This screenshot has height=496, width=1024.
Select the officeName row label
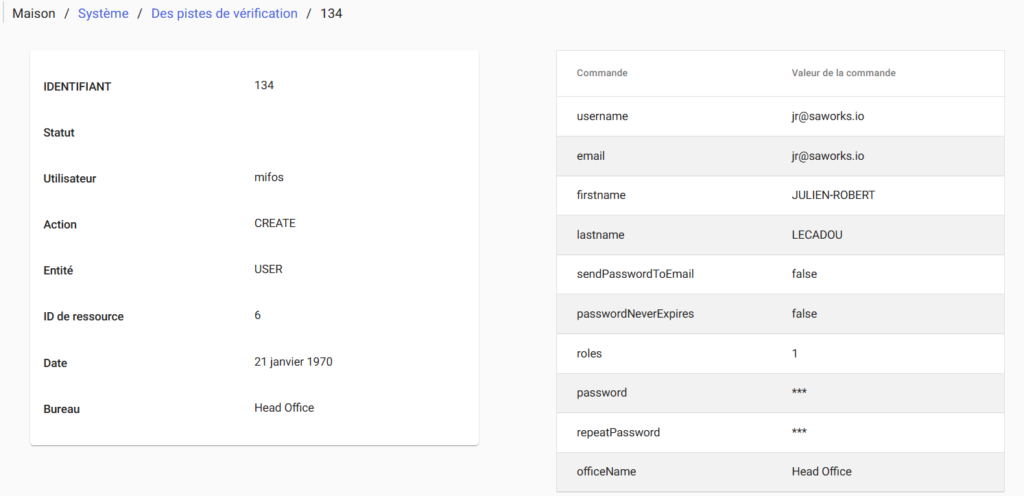[x=606, y=472]
